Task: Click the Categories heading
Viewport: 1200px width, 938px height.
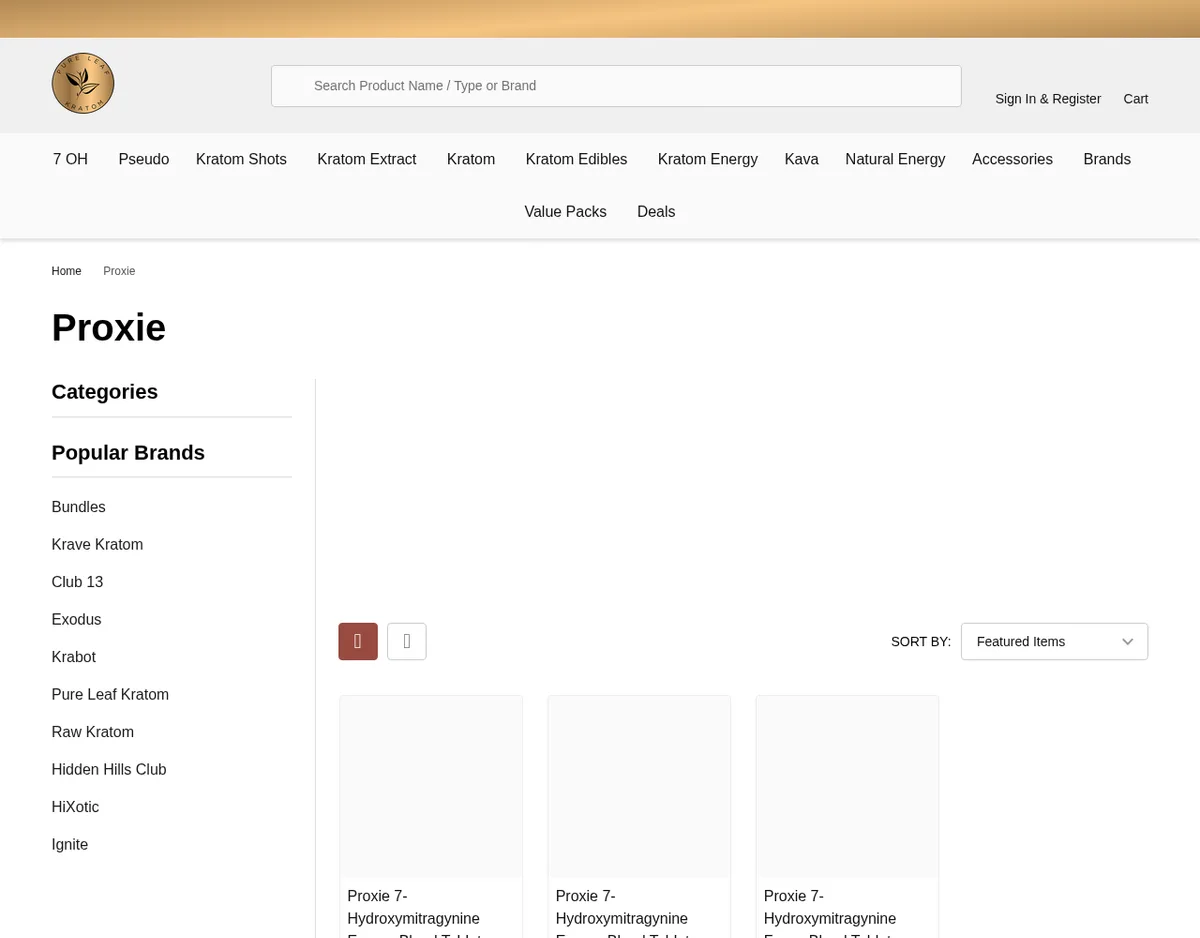Action: [105, 392]
